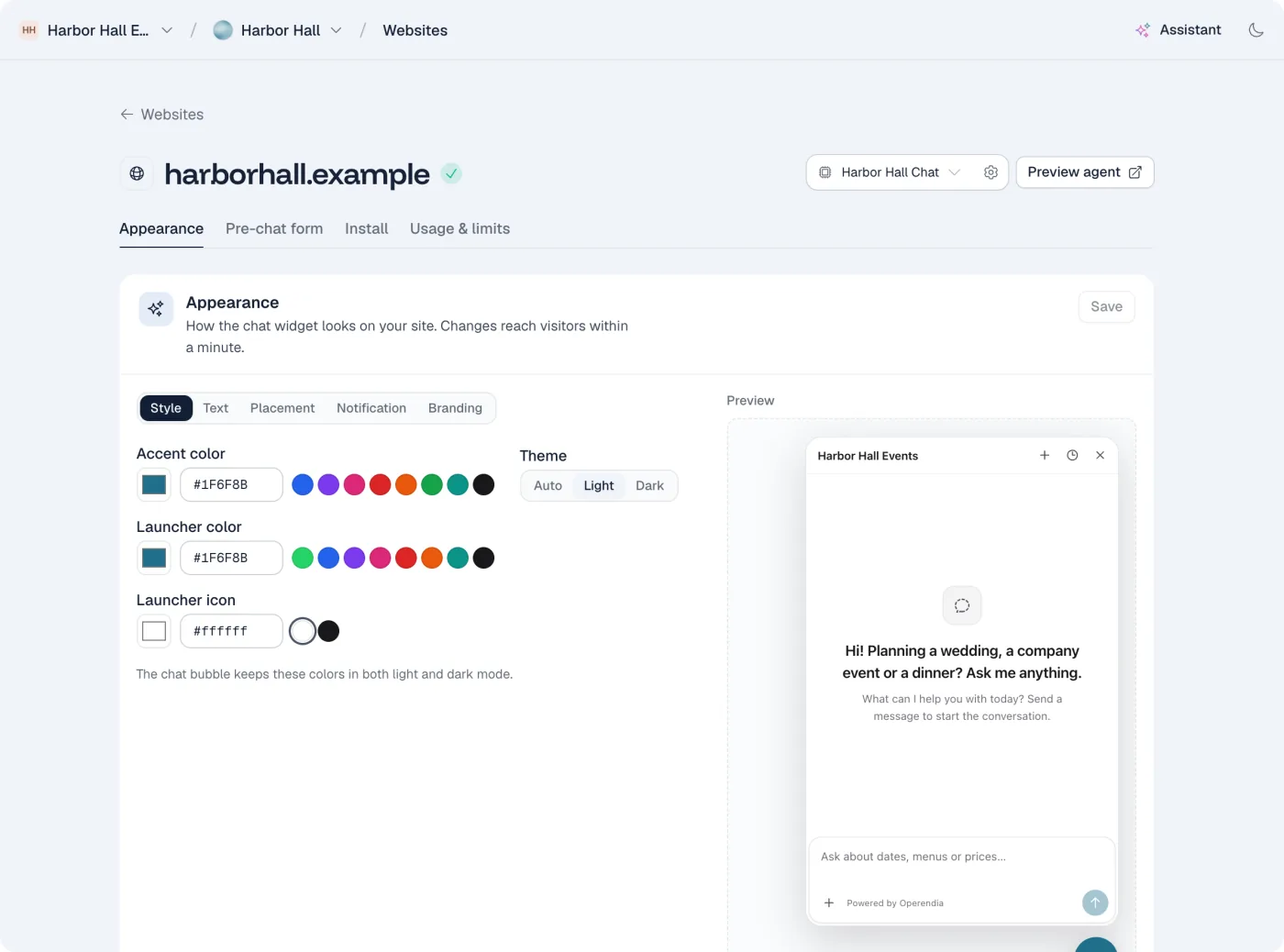Click the green verified checkmark badge

pyautogui.click(x=451, y=173)
